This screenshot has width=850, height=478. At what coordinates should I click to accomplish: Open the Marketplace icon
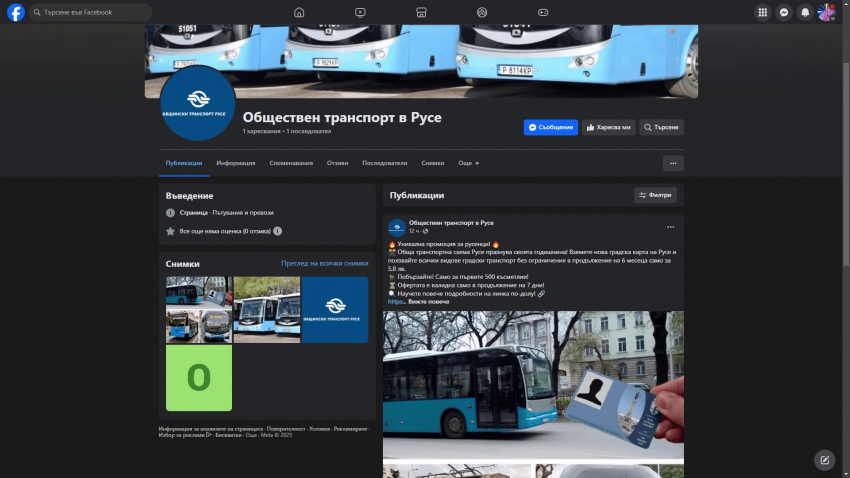[421, 12]
